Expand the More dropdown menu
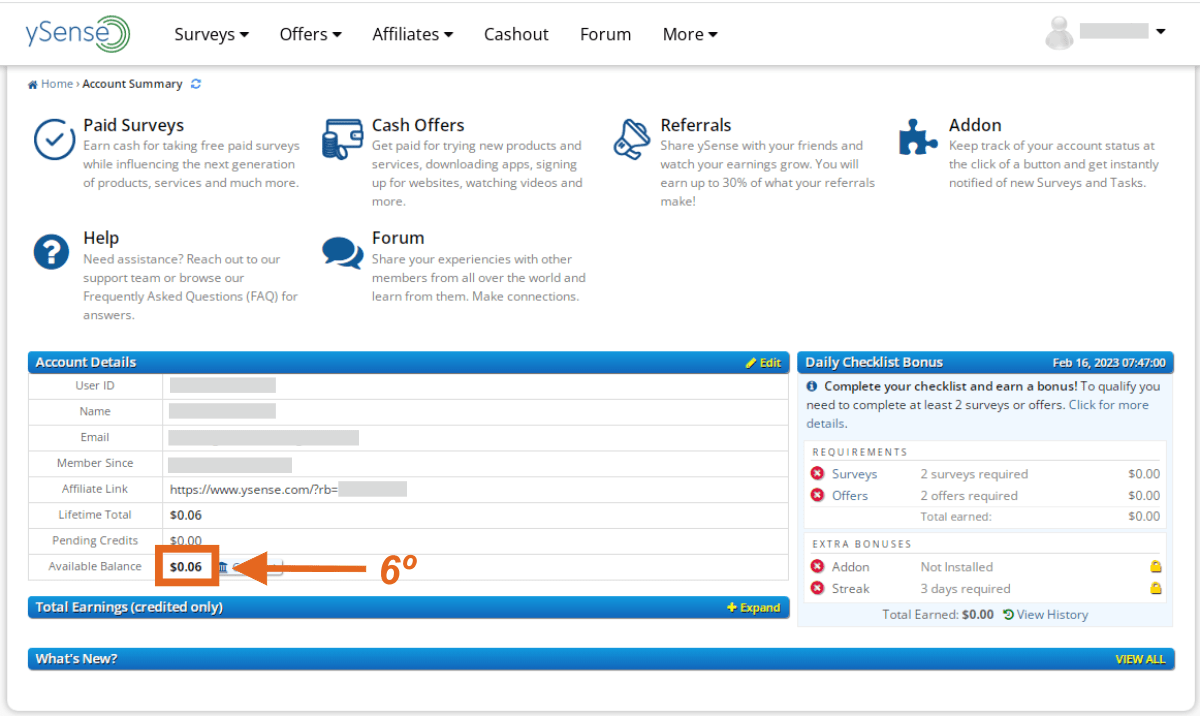 [x=690, y=34]
